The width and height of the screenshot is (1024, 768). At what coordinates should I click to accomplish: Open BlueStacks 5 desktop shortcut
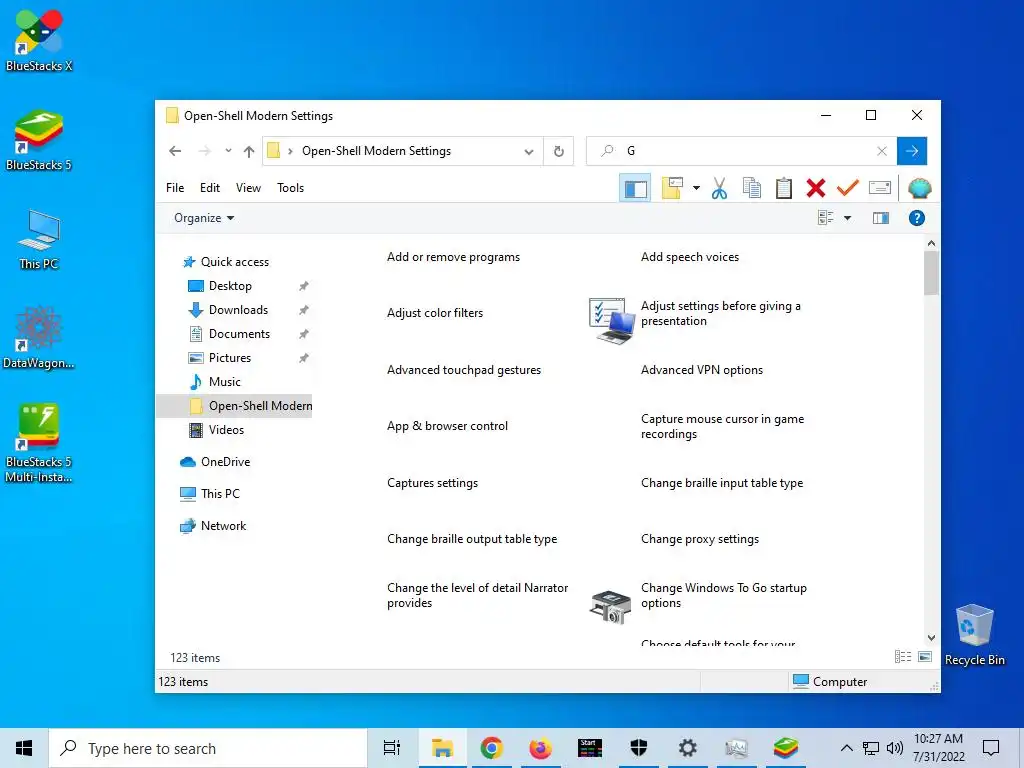point(39,141)
